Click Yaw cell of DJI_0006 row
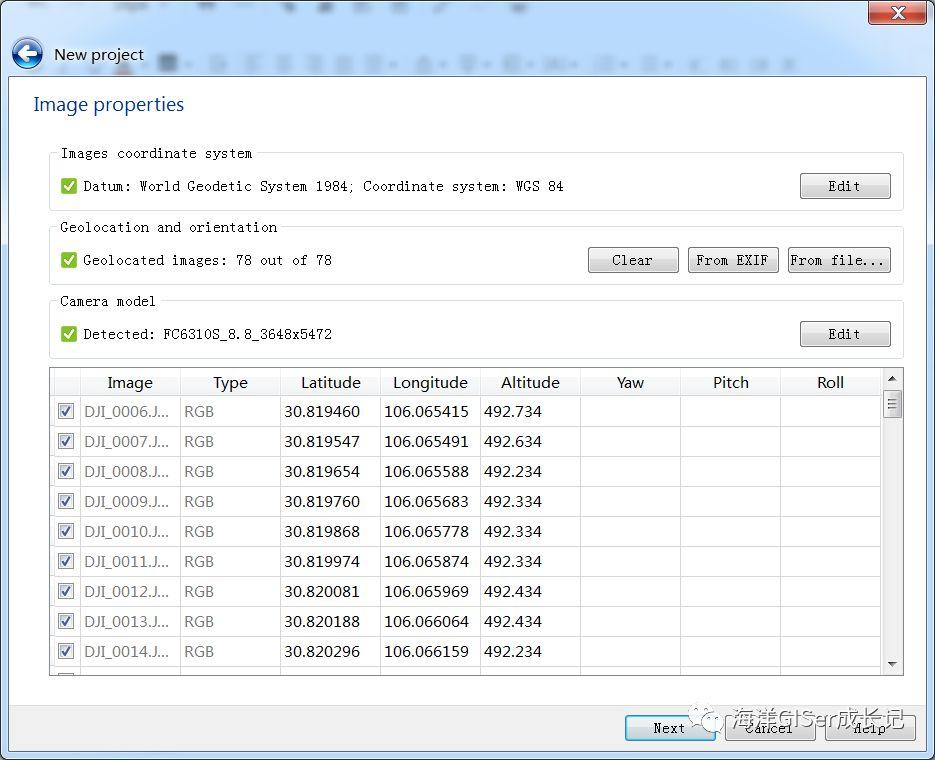 pos(630,411)
